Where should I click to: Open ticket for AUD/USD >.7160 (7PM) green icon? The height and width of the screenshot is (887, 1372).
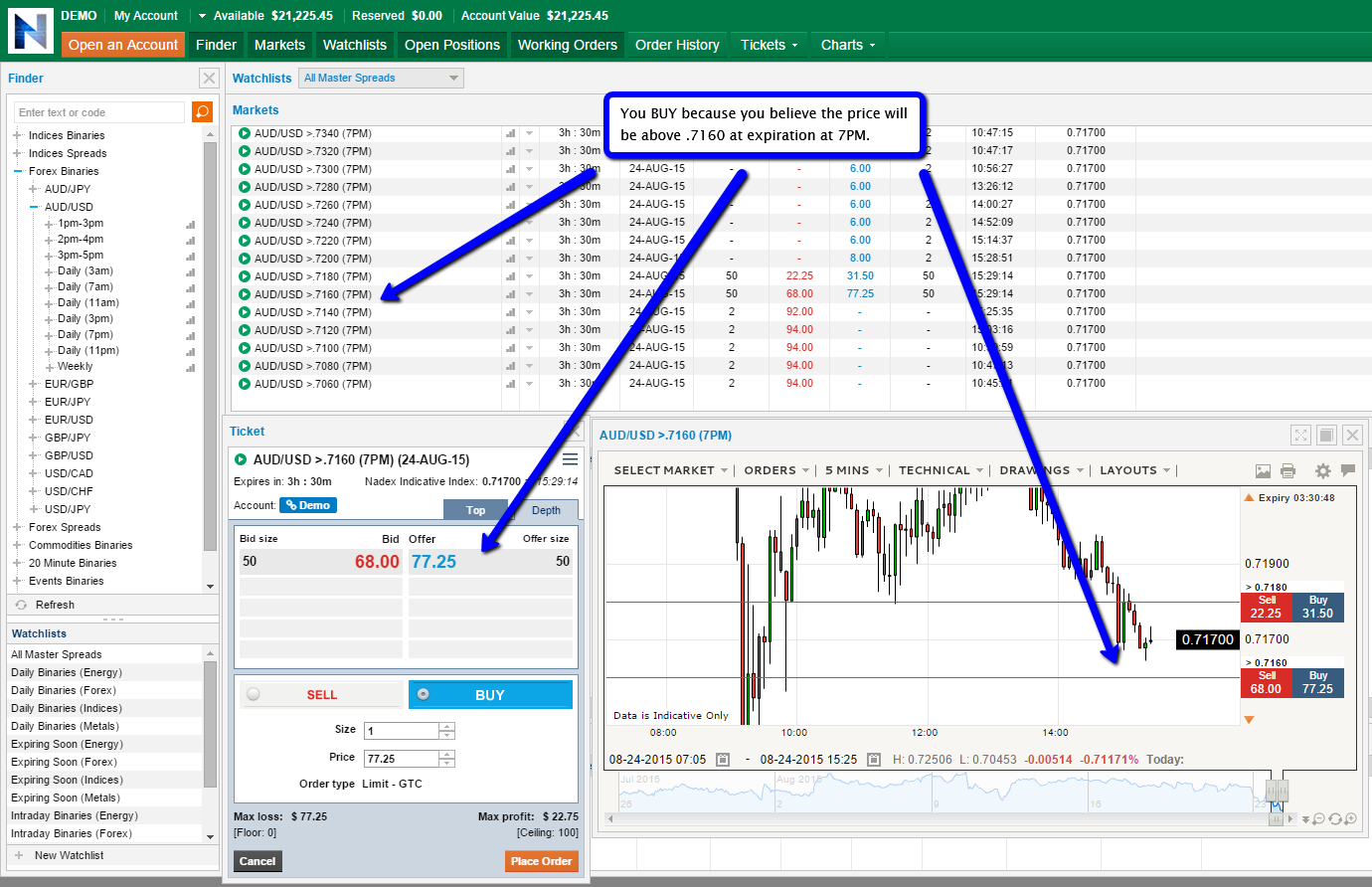(244, 294)
